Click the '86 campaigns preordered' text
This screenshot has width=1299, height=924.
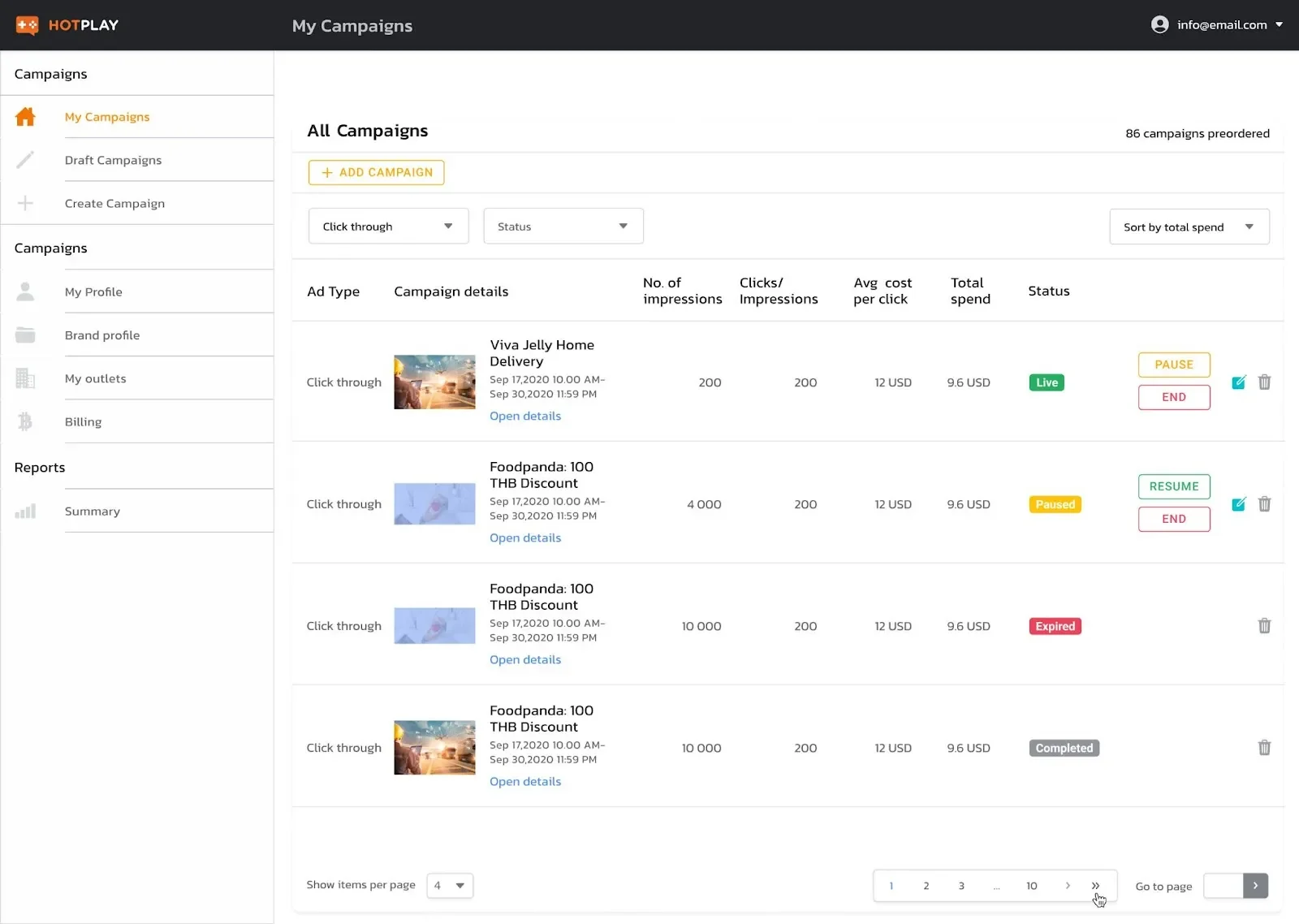pyautogui.click(x=1198, y=133)
